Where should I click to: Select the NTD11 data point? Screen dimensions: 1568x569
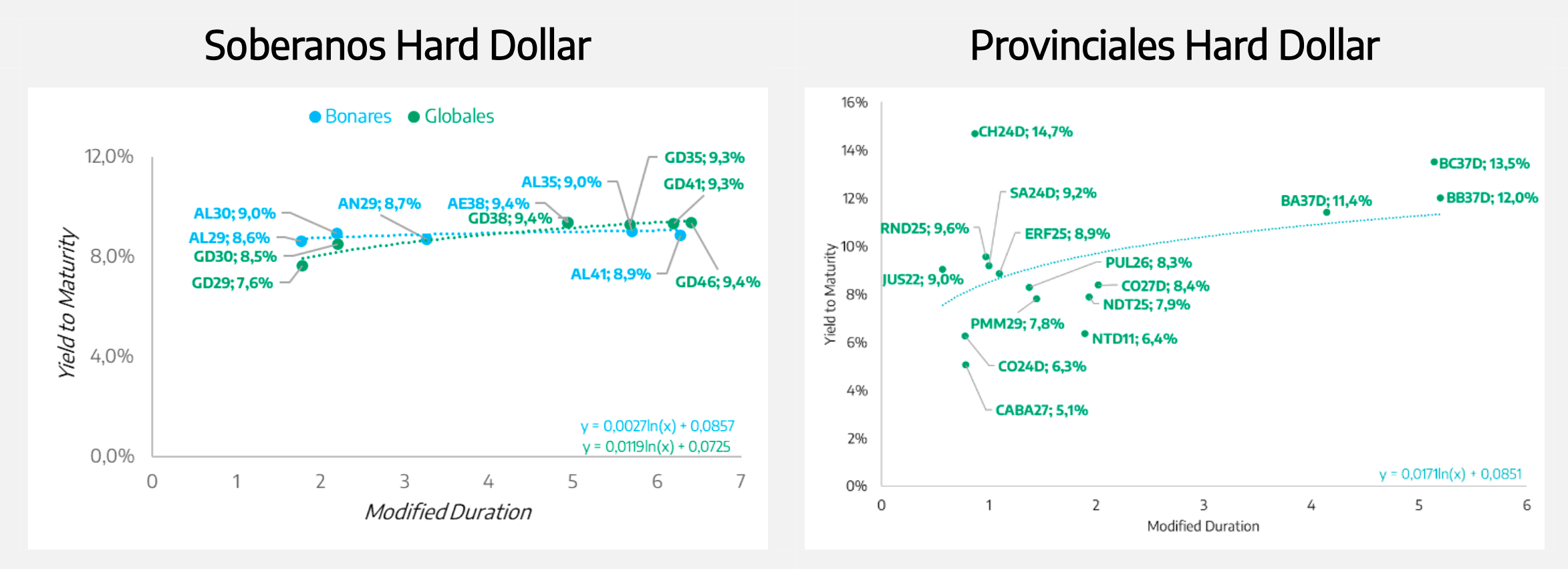(1085, 334)
